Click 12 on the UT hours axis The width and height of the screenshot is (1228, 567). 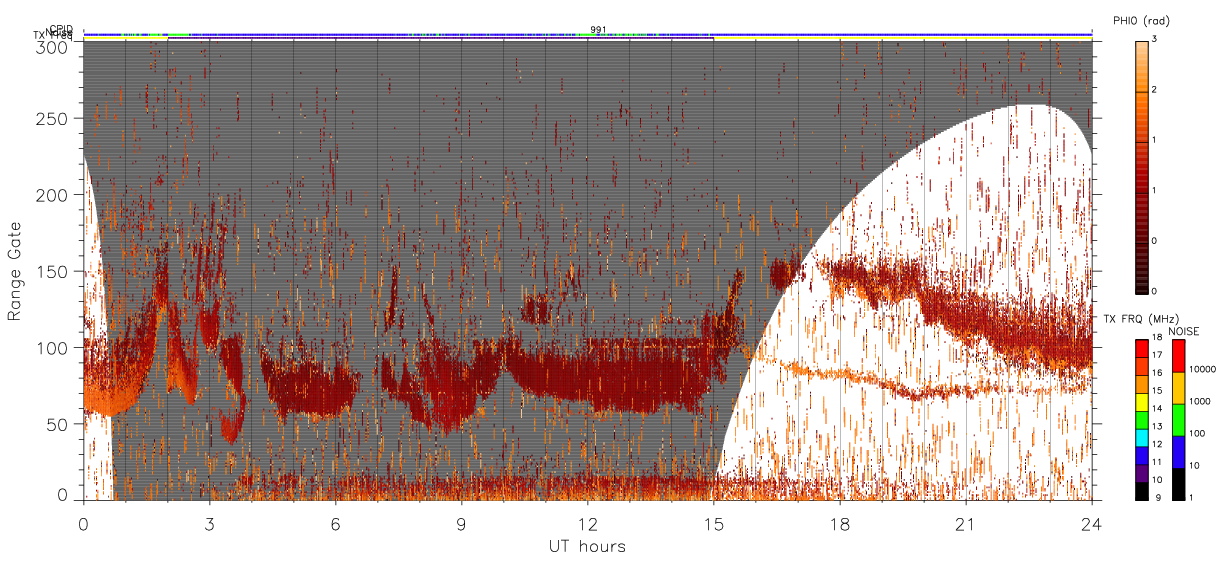[x=588, y=524]
